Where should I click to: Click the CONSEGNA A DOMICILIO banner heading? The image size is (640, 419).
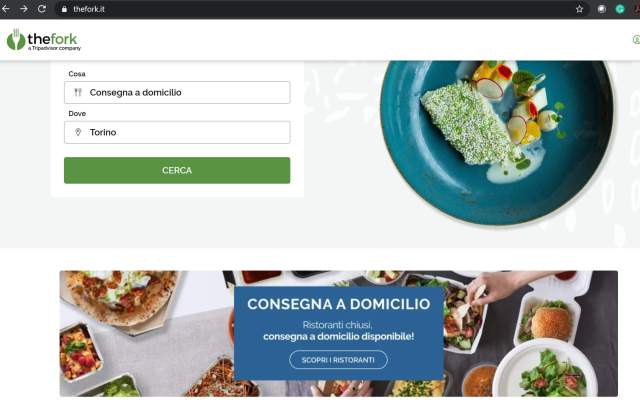[x=339, y=304]
